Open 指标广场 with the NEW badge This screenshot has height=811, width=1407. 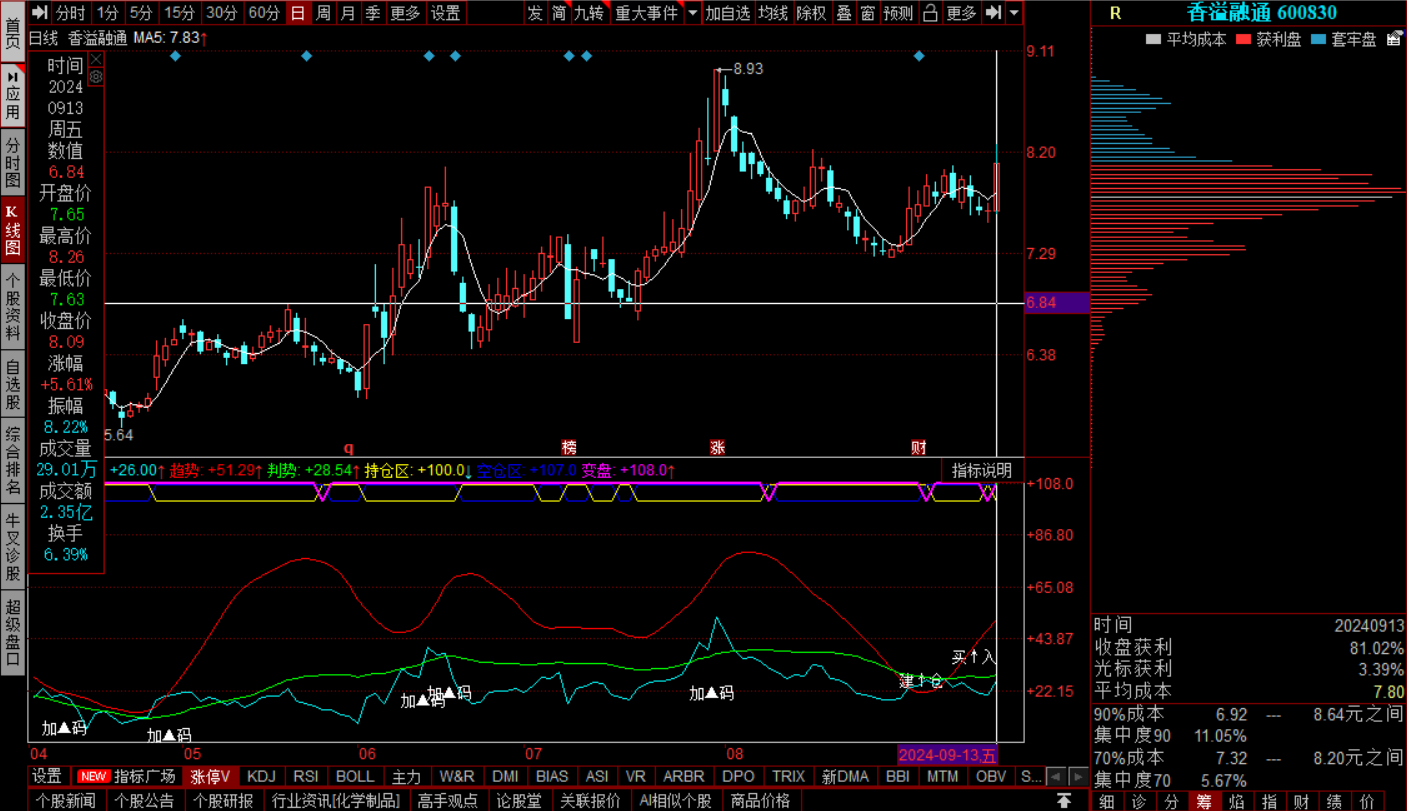[x=128, y=776]
